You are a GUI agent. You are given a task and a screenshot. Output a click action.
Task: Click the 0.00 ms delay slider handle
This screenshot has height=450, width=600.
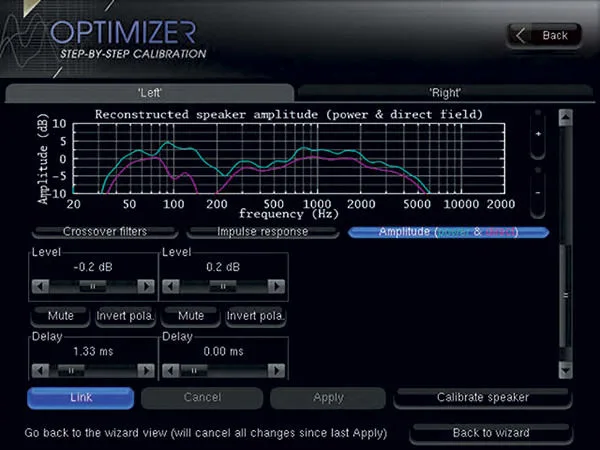point(194,370)
